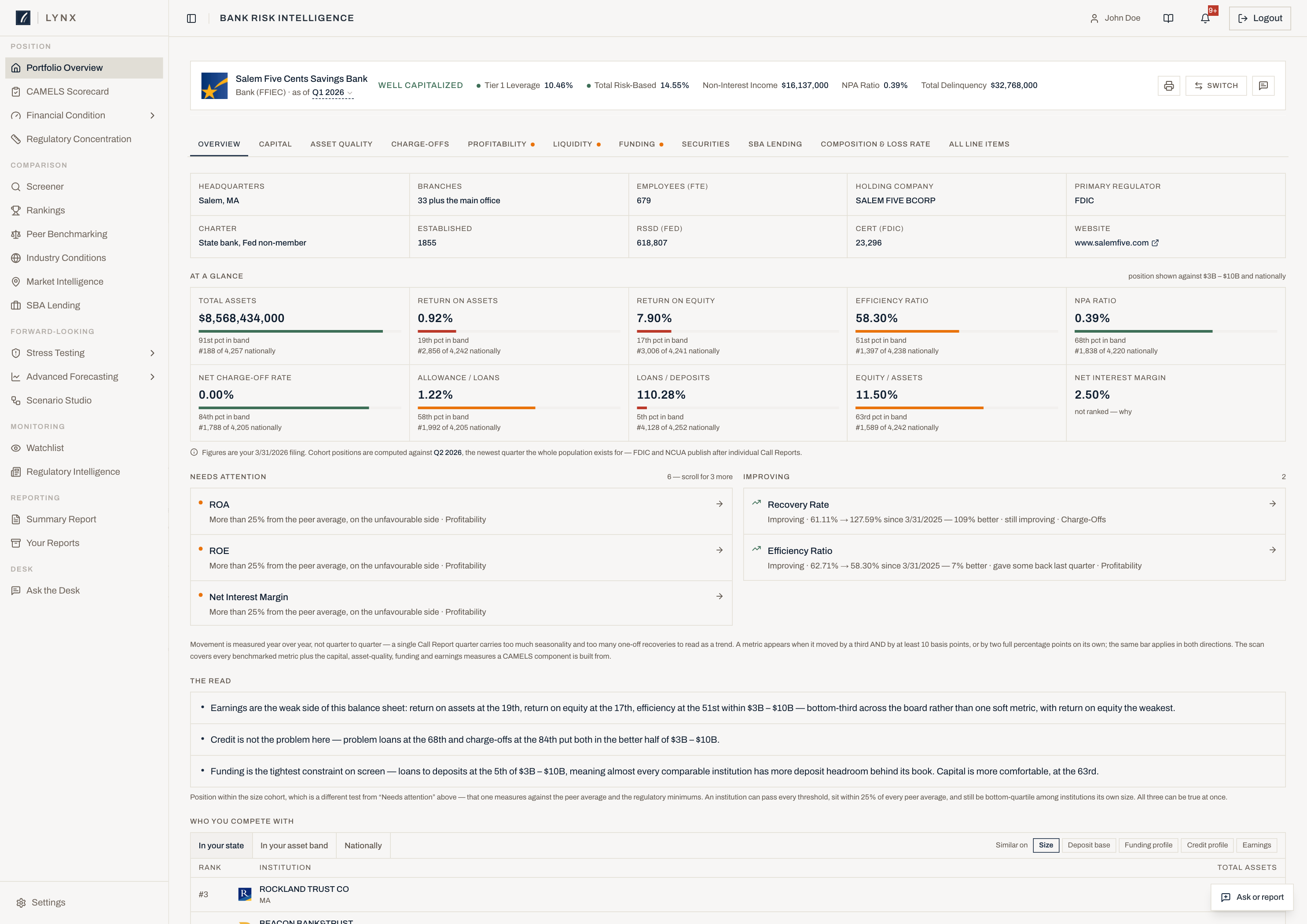The height and width of the screenshot is (924, 1307).
Task: Click the Efficiency Ratio percentile bar
Action: [x=956, y=331]
